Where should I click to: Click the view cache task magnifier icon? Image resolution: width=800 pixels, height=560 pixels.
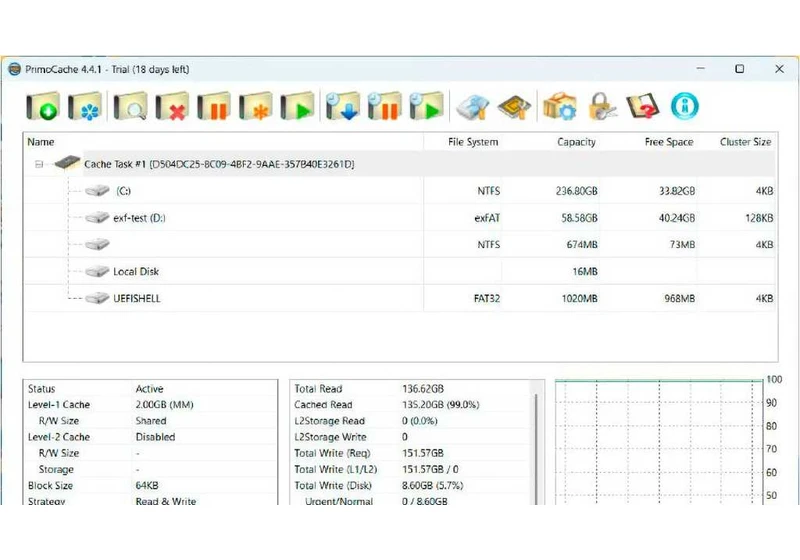[x=131, y=106]
